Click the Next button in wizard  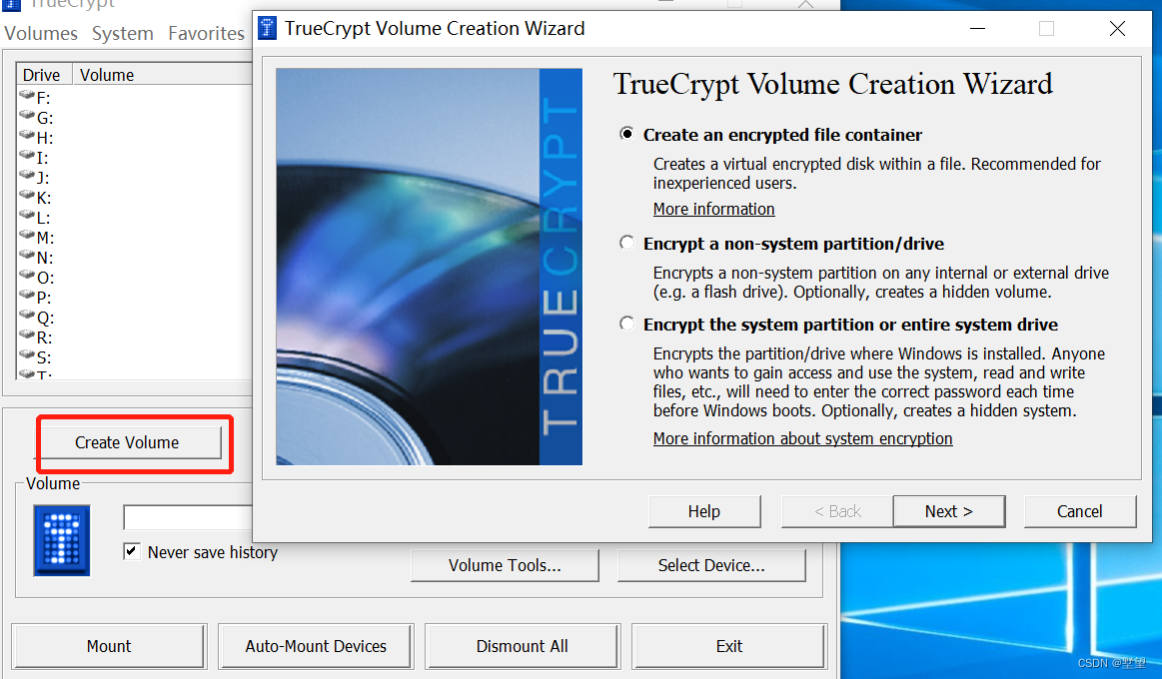[x=949, y=511]
